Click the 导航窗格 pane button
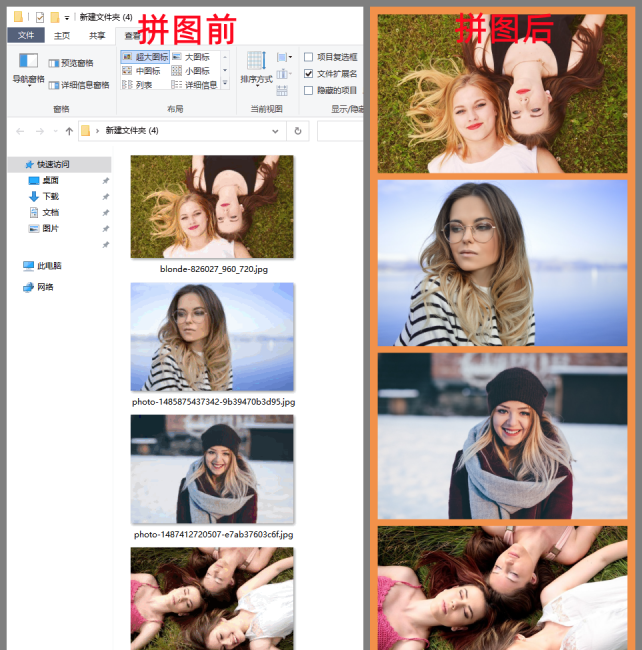 tap(29, 69)
